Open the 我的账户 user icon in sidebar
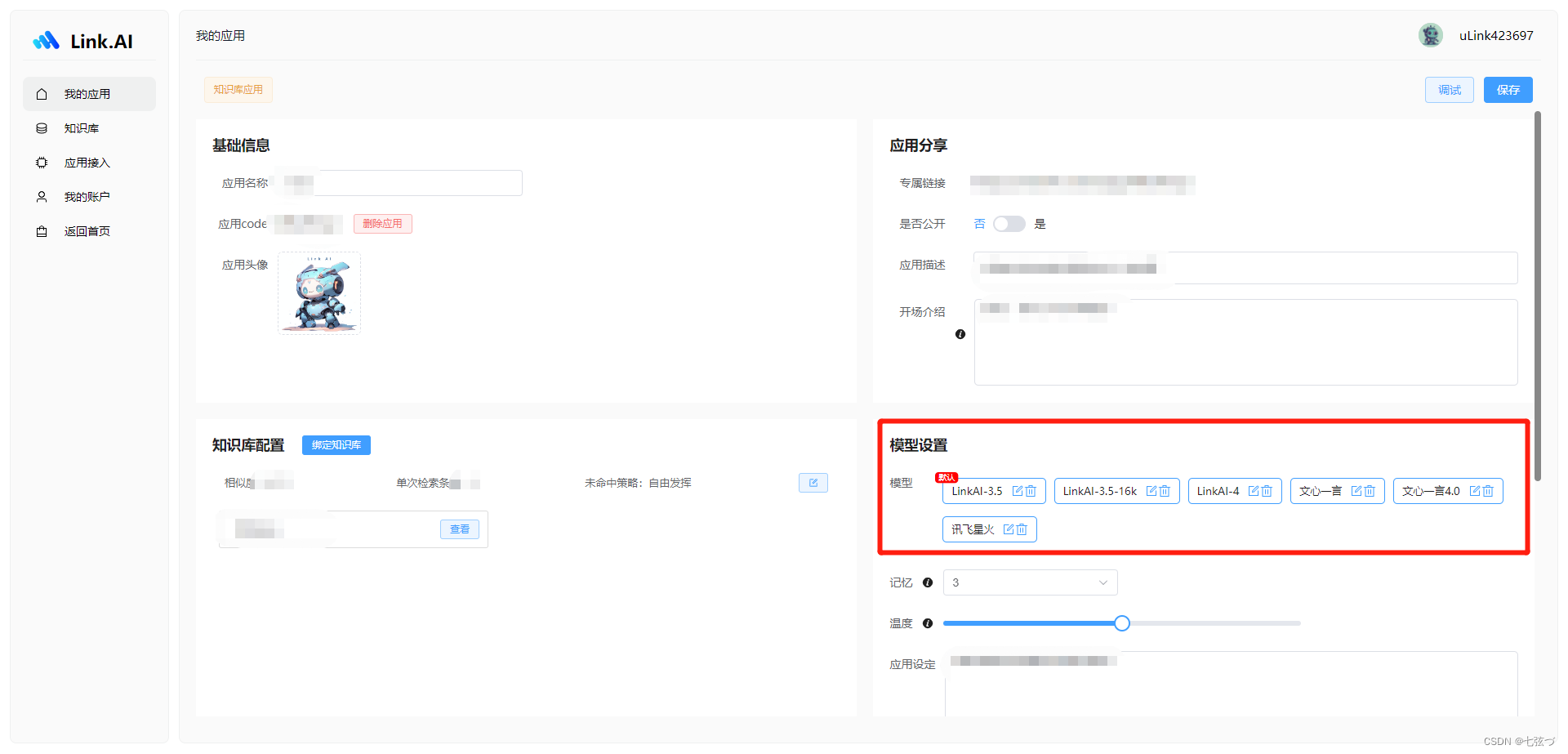This screenshot has width=1568, height=754. pyautogui.click(x=42, y=196)
